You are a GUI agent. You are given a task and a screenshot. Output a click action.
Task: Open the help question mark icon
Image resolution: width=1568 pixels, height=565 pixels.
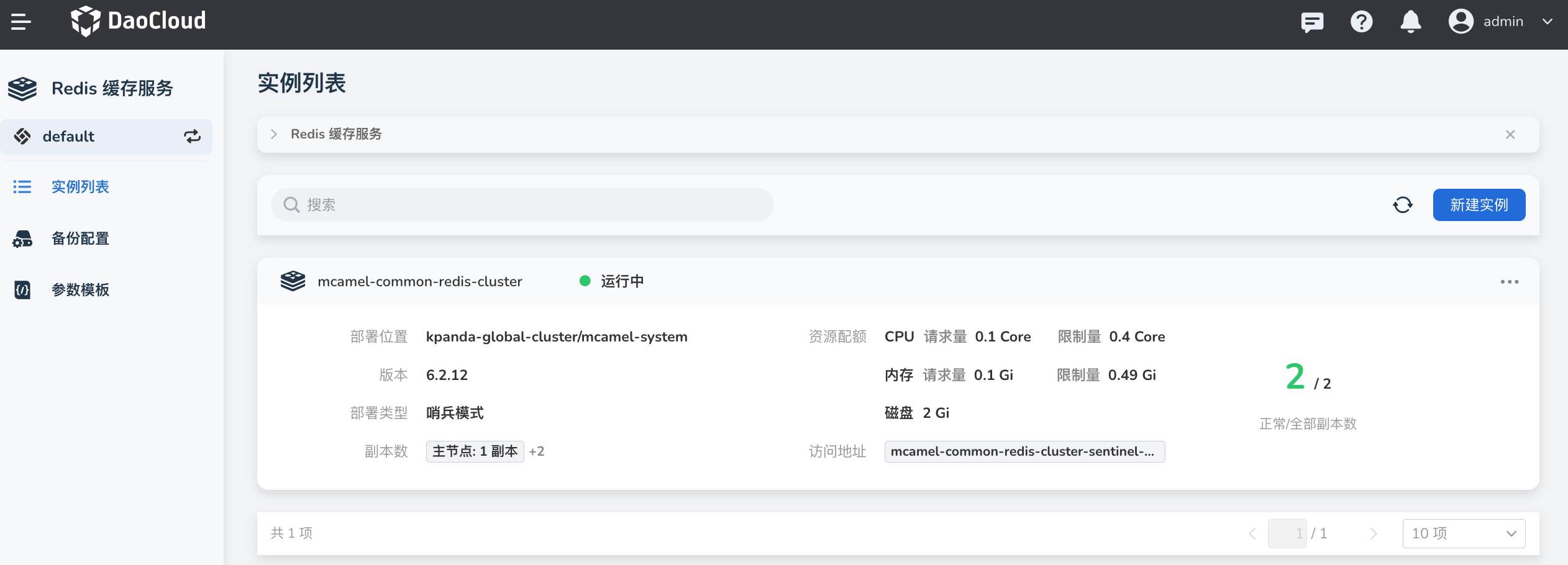coord(1361,22)
